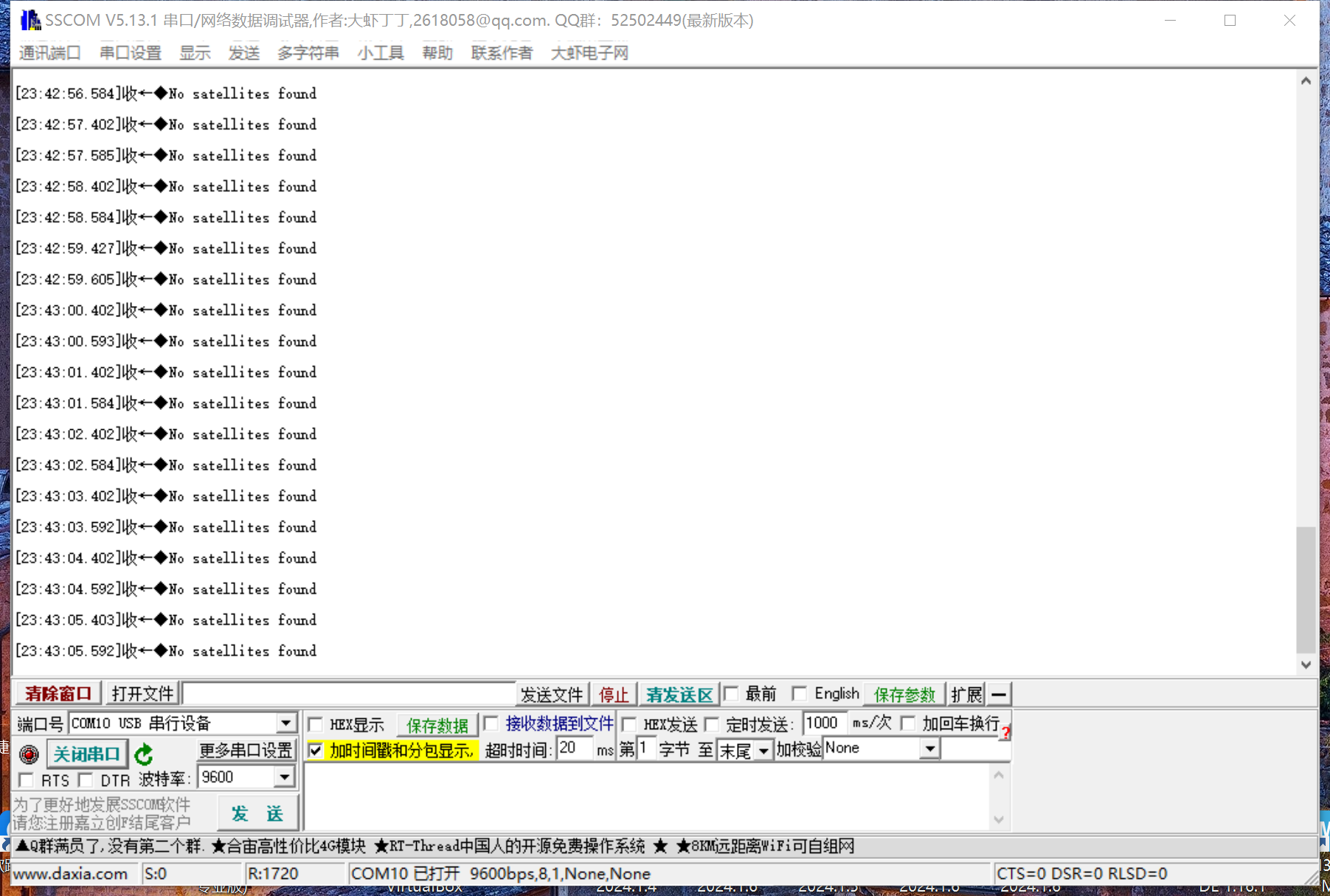Screen dimensions: 1330x896
Task: Open the 串口设置 menu
Action: (130, 53)
